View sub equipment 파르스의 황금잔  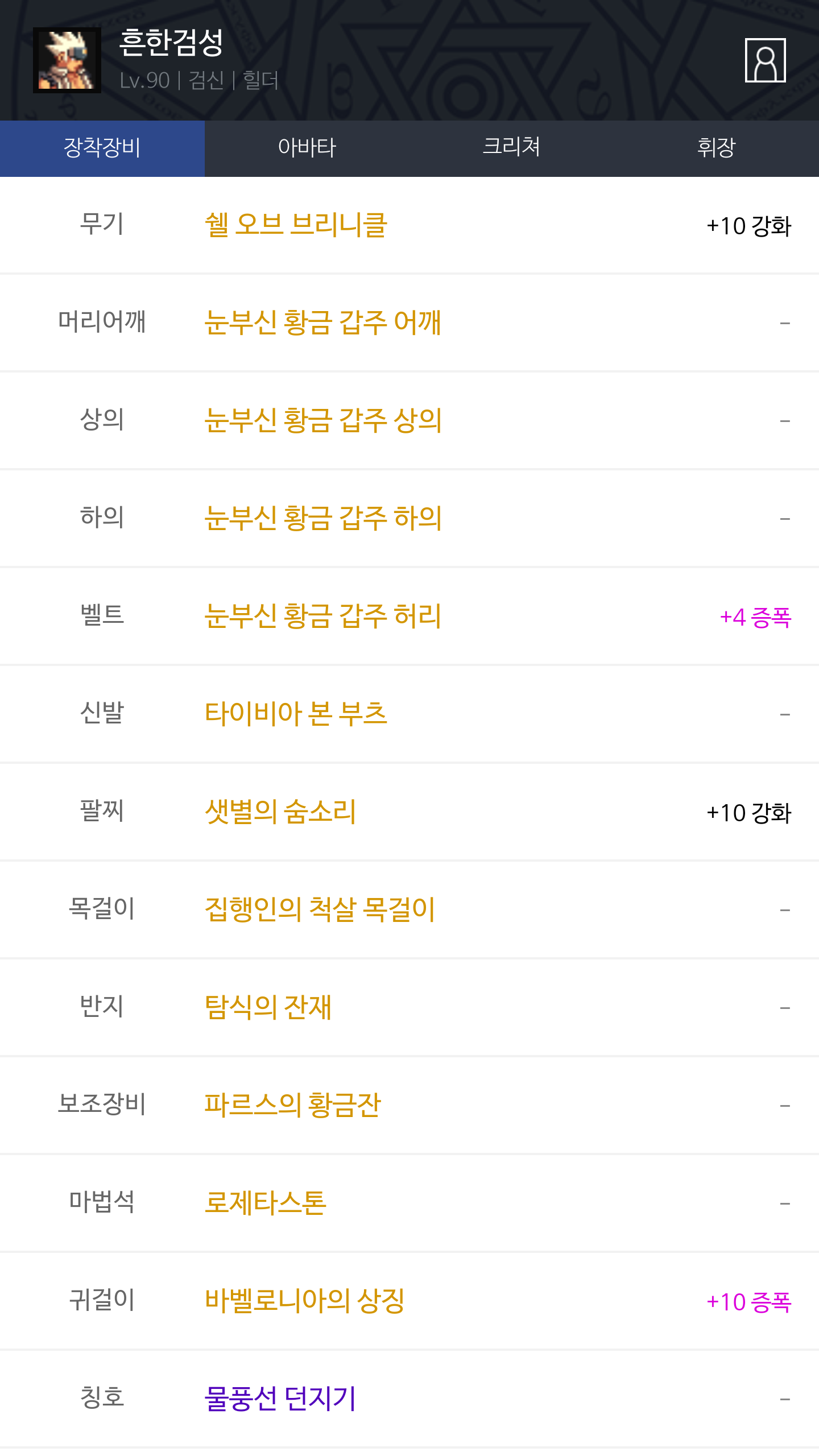point(292,1106)
